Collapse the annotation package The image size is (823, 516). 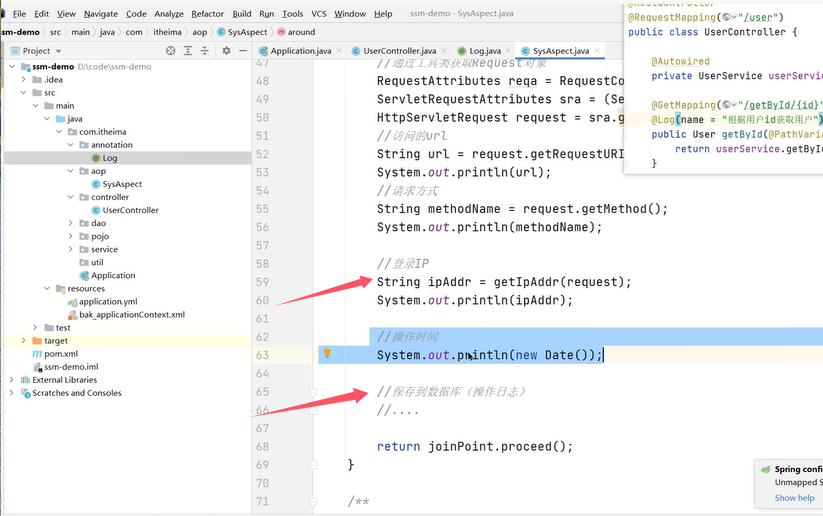click(x=70, y=145)
